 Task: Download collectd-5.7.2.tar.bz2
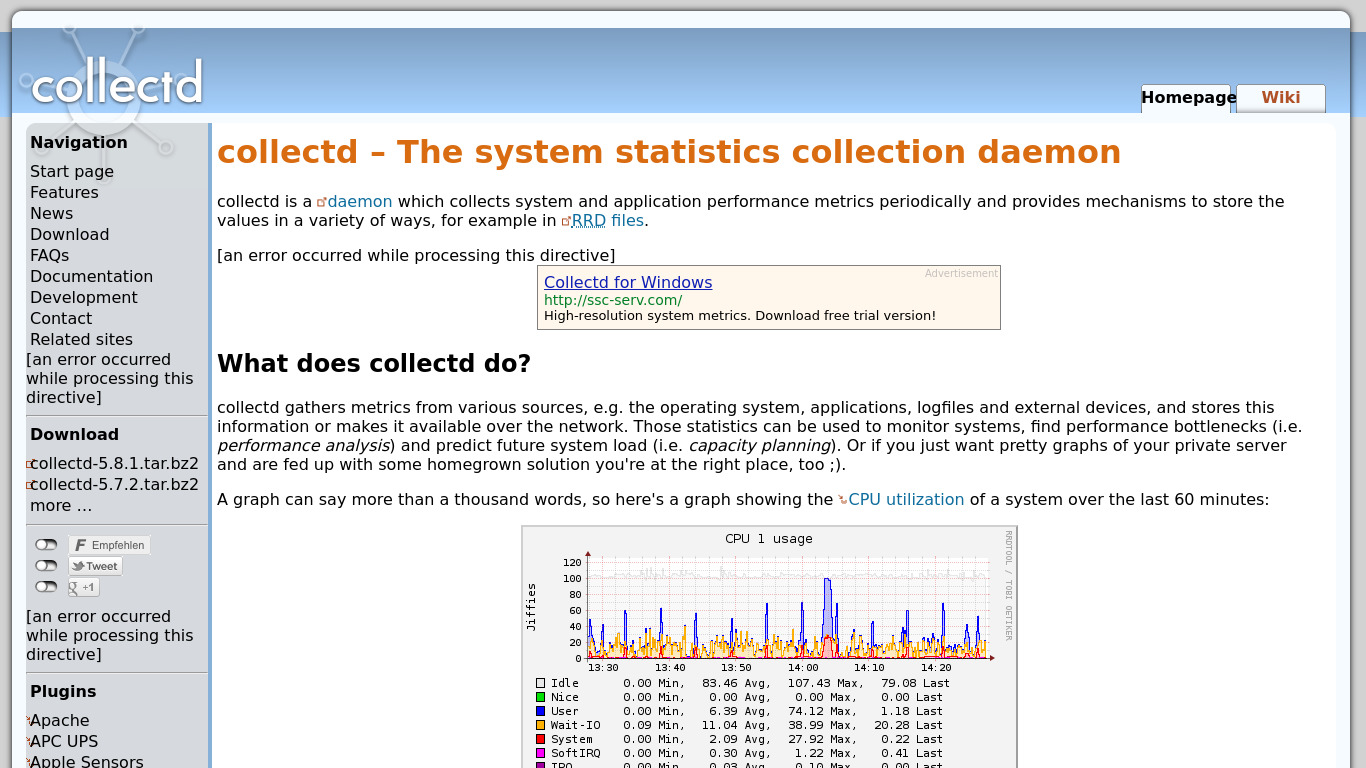pos(114,484)
